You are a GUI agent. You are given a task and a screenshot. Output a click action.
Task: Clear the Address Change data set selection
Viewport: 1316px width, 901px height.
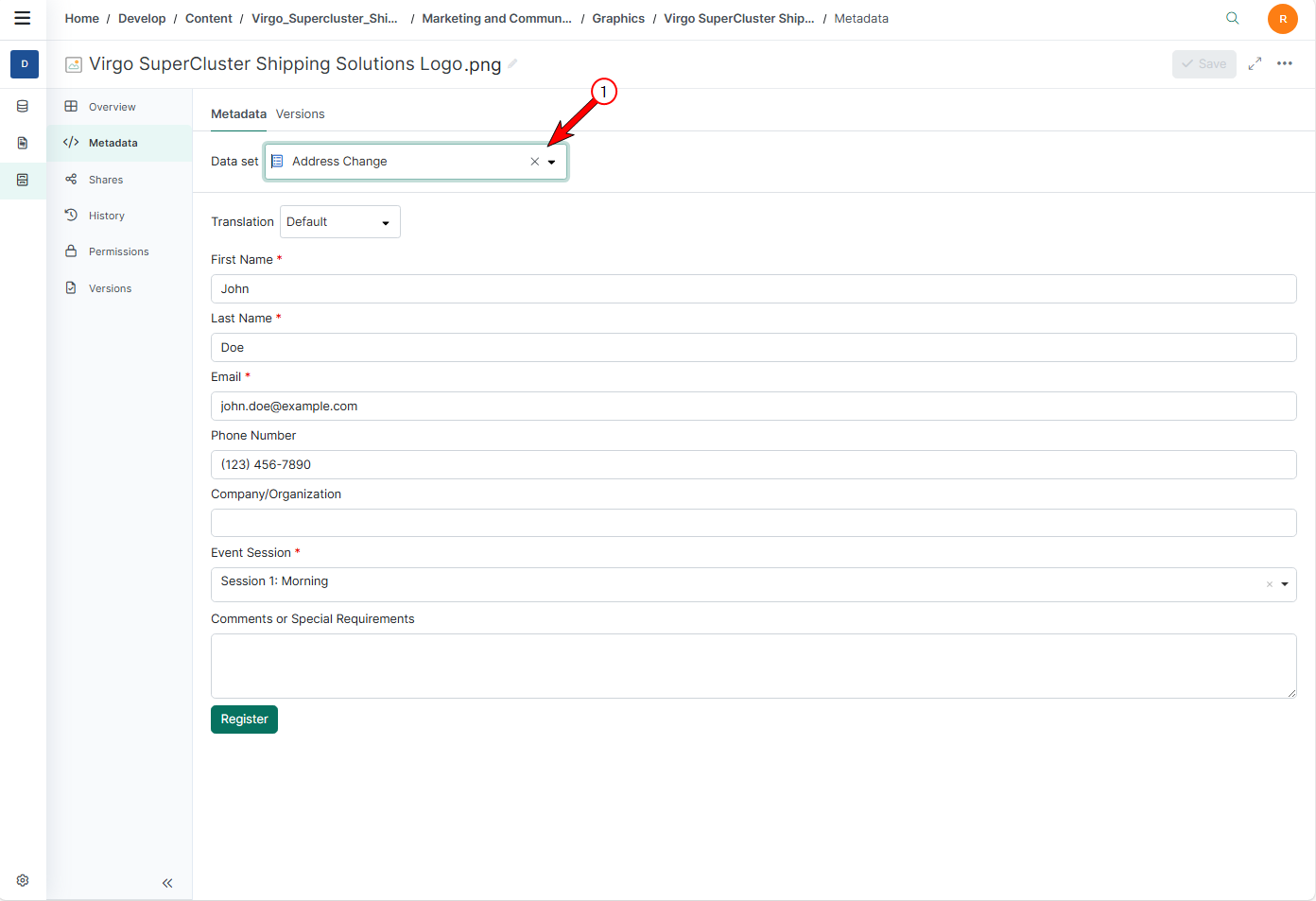click(534, 161)
